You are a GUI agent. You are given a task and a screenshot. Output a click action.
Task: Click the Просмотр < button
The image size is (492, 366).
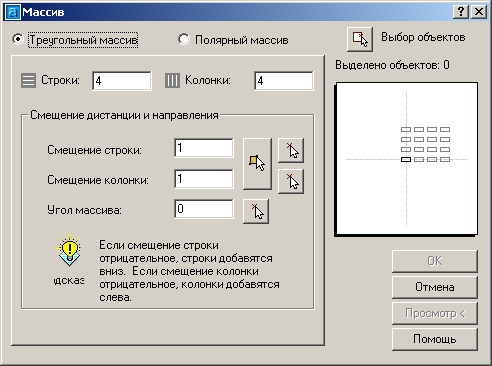pyautogui.click(x=435, y=313)
